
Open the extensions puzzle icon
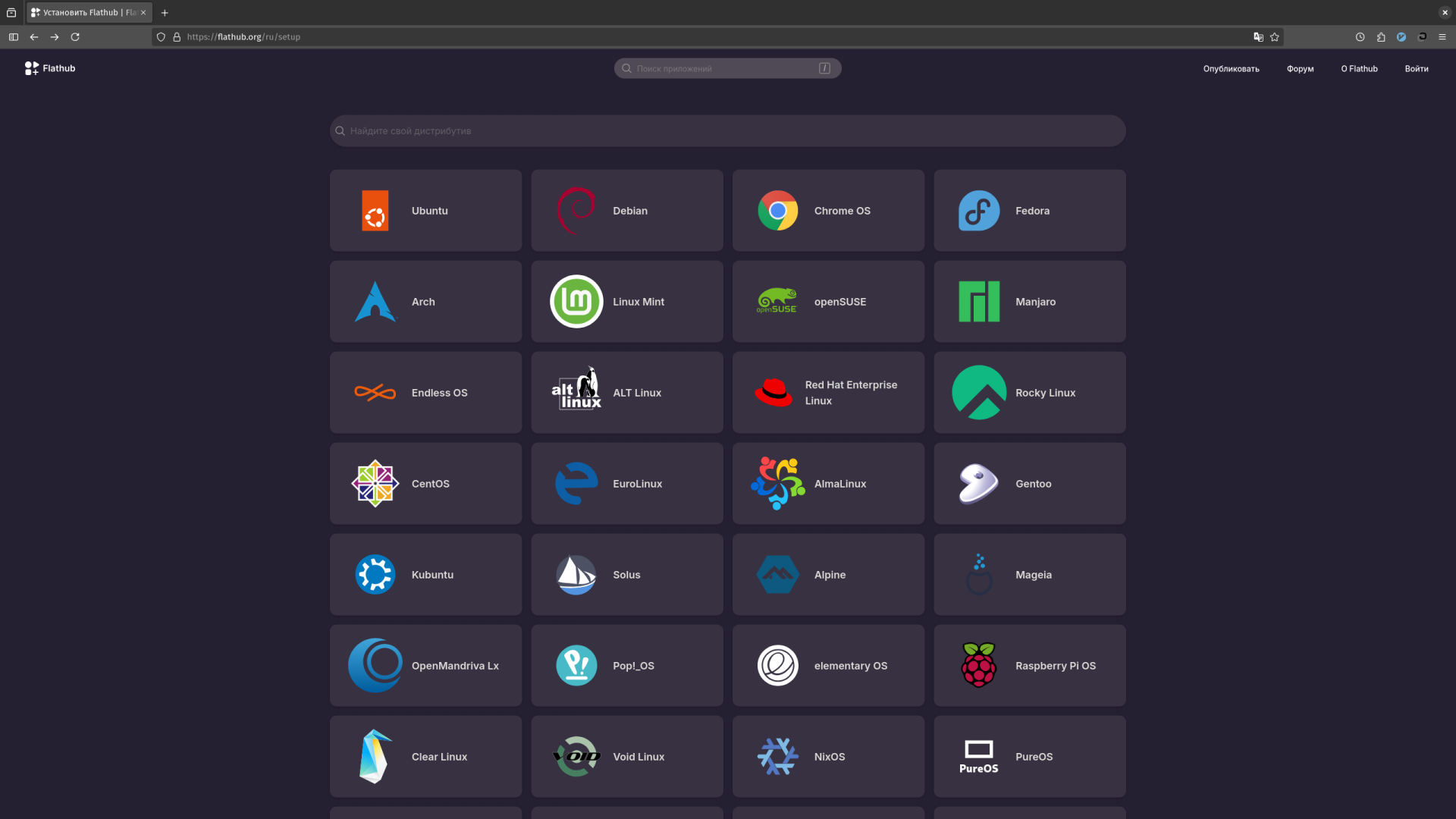click(x=1381, y=37)
